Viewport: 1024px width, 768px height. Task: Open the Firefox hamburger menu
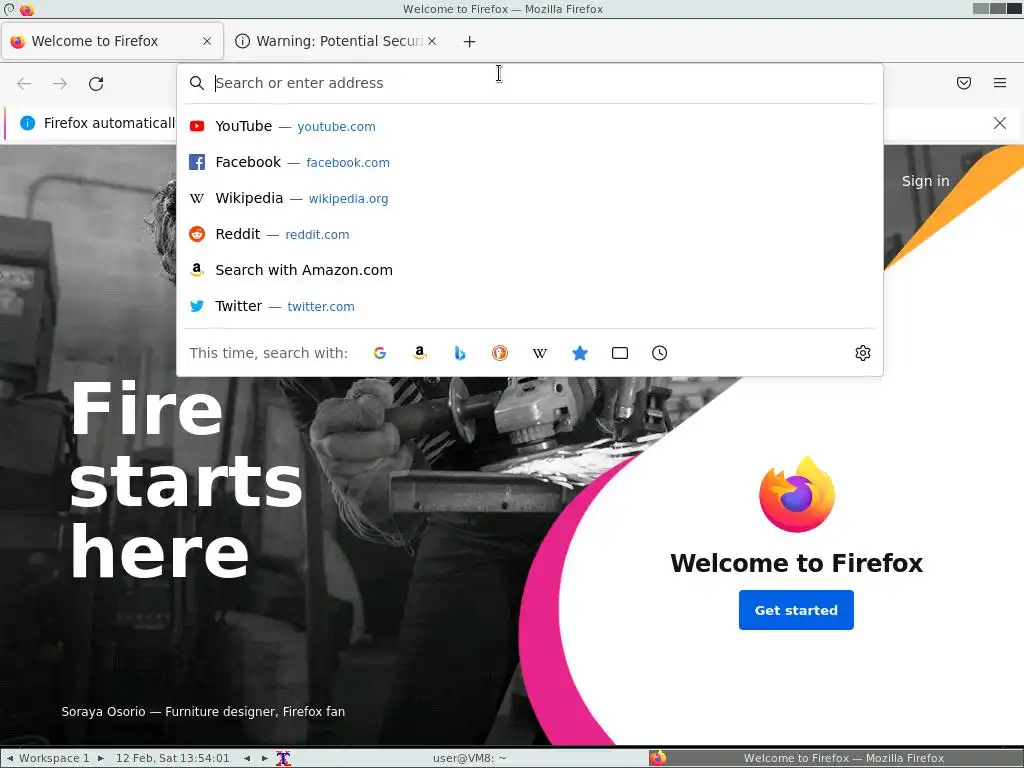[x=1000, y=83]
